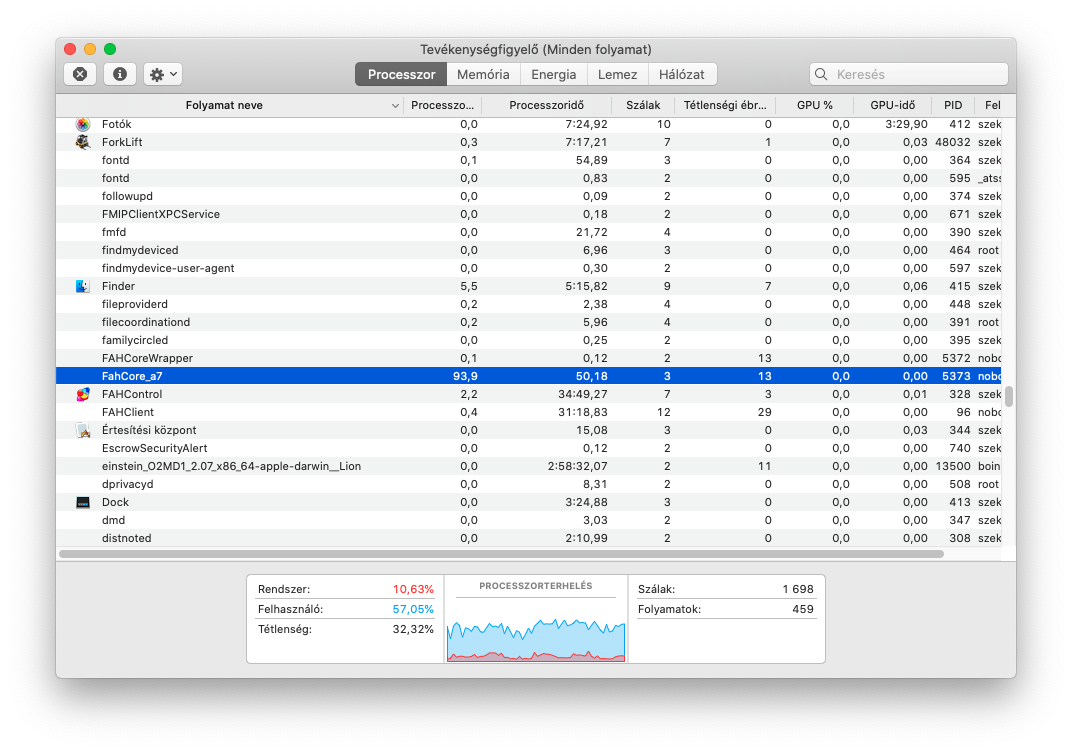Select the findmydevice-user-agent process row
1072x752 pixels.
click(x=528, y=268)
